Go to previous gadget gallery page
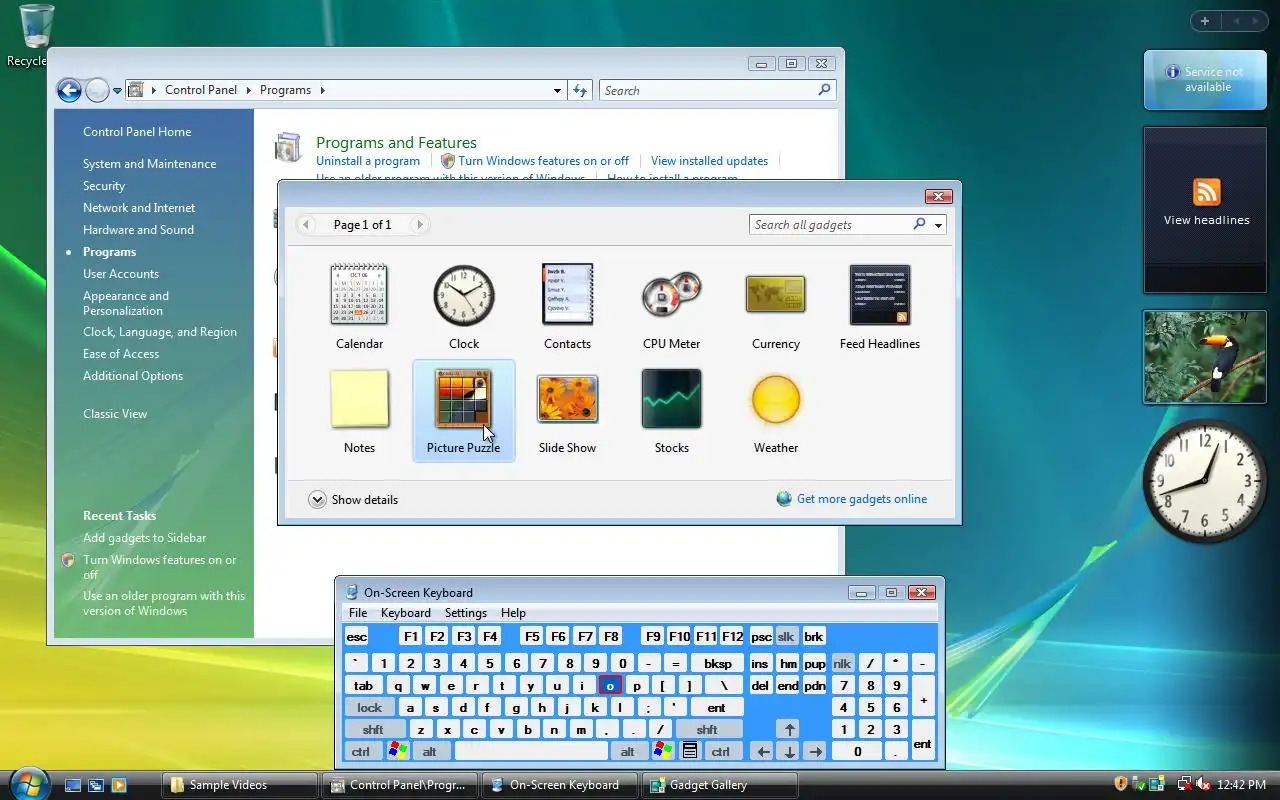This screenshot has height=800, width=1280. 307,225
